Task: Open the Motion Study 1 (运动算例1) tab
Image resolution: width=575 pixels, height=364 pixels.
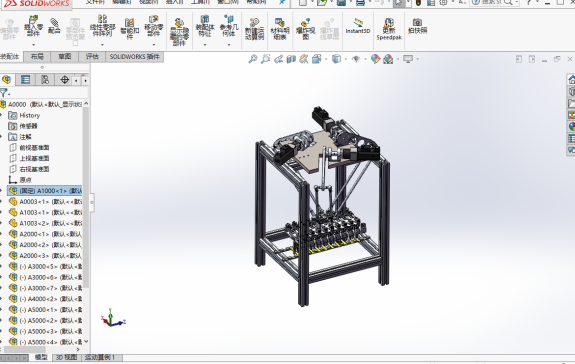Action: [x=100, y=357]
